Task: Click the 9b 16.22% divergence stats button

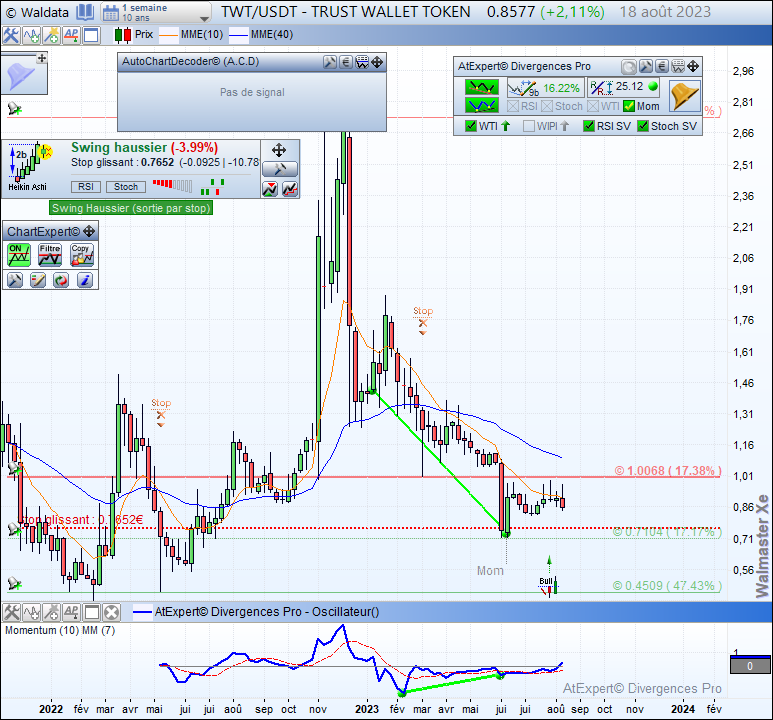Action: click(x=545, y=88)
